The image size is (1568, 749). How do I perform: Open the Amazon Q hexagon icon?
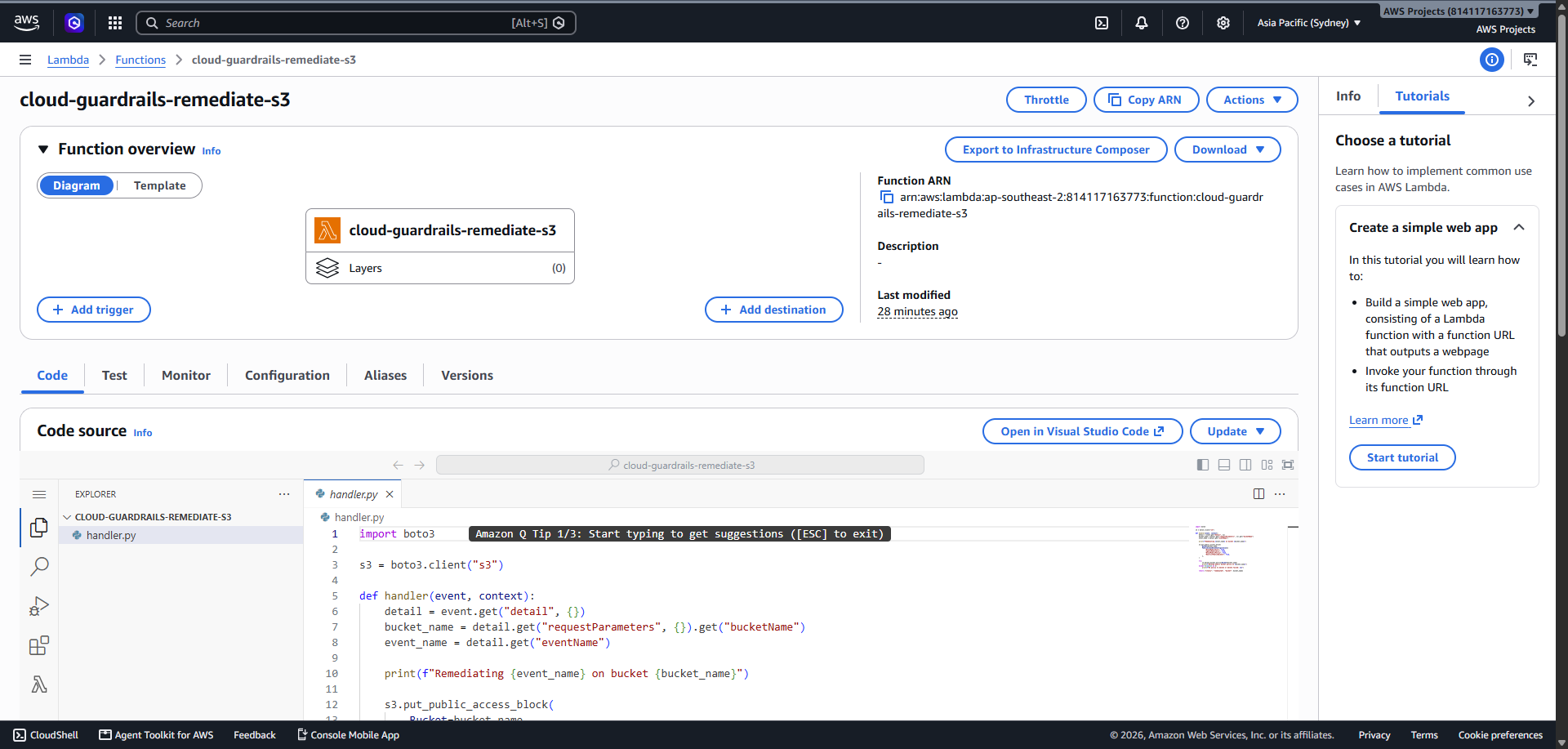74,23
